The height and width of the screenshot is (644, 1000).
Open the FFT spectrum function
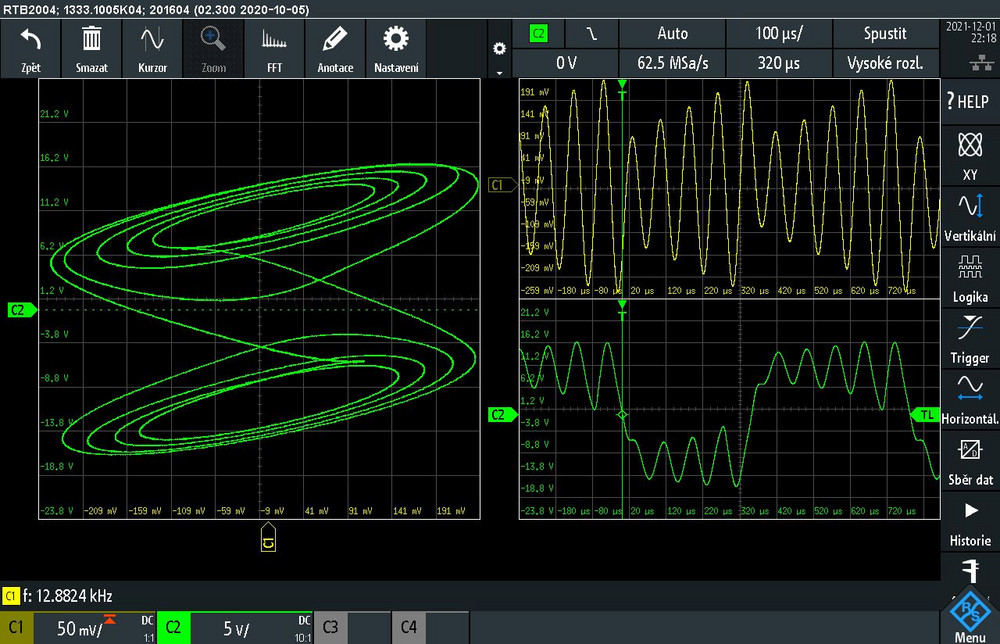pos(274,49)
